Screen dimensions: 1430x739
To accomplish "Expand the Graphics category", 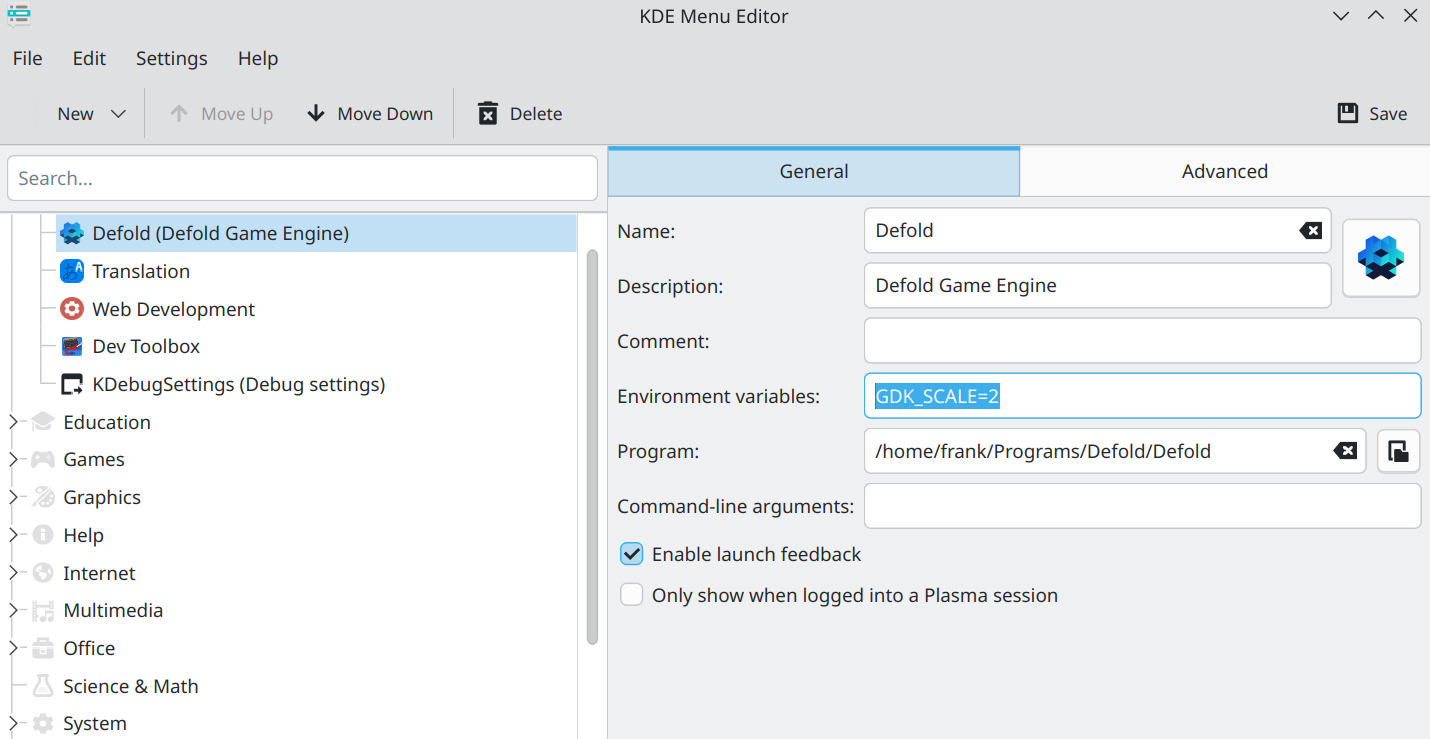I will pyautogui.click(x=13, y=497).
